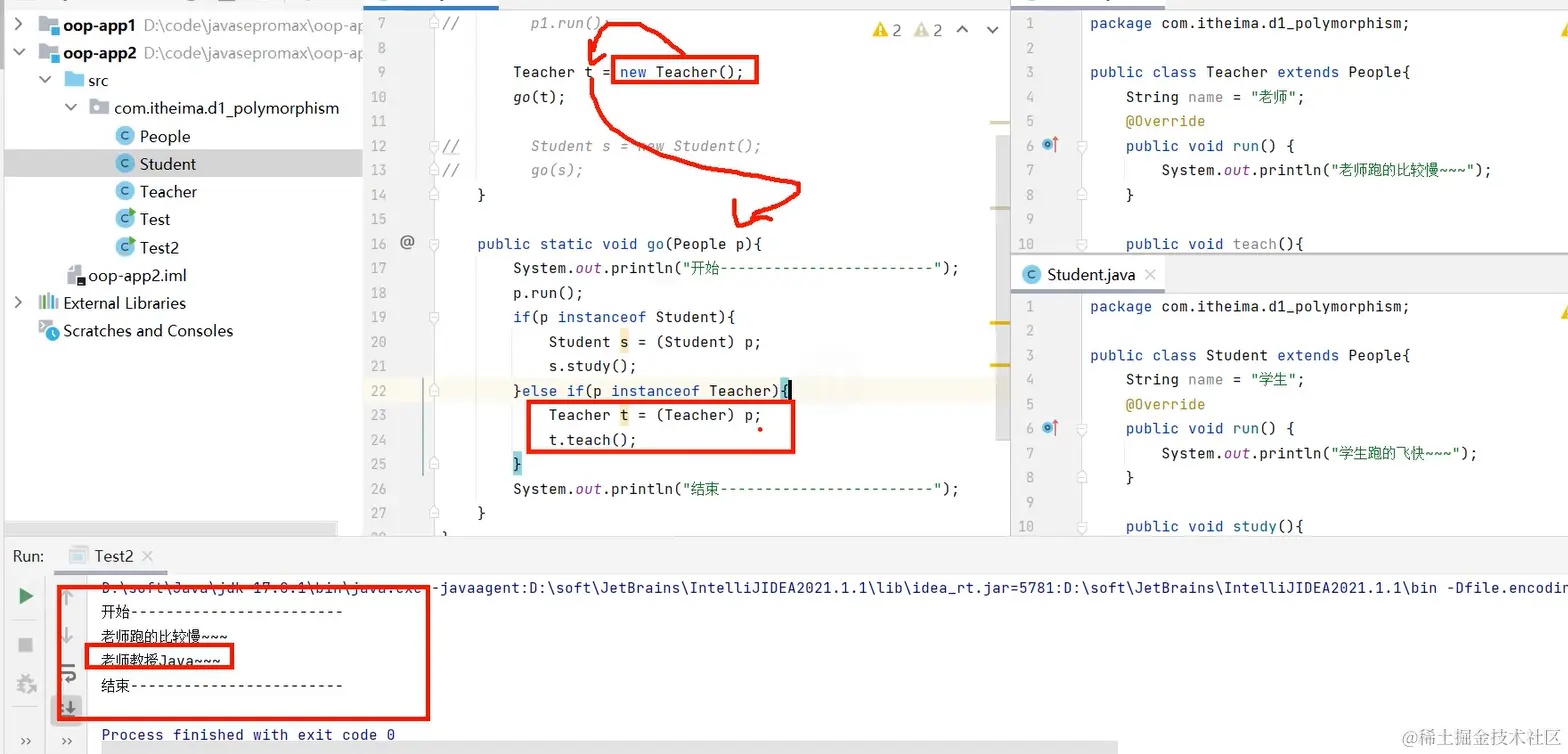Rerun Test2 with the green play button
The image size is (1568, 754).
[x=26, y=596]
